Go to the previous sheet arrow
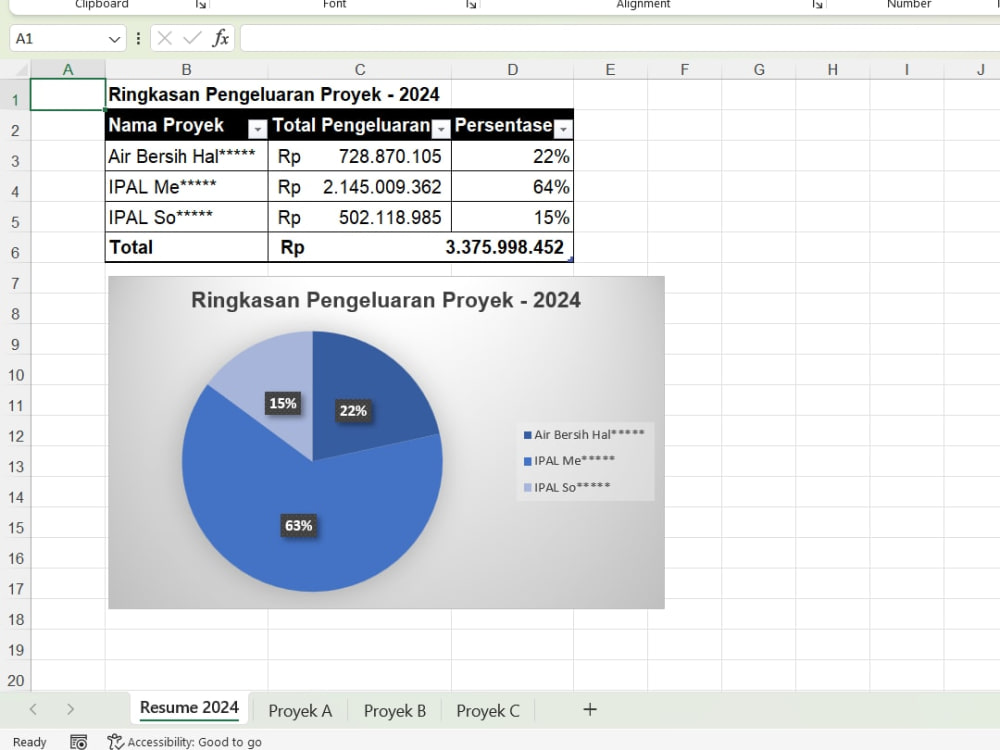1000x750 pixels. [33, 709]
